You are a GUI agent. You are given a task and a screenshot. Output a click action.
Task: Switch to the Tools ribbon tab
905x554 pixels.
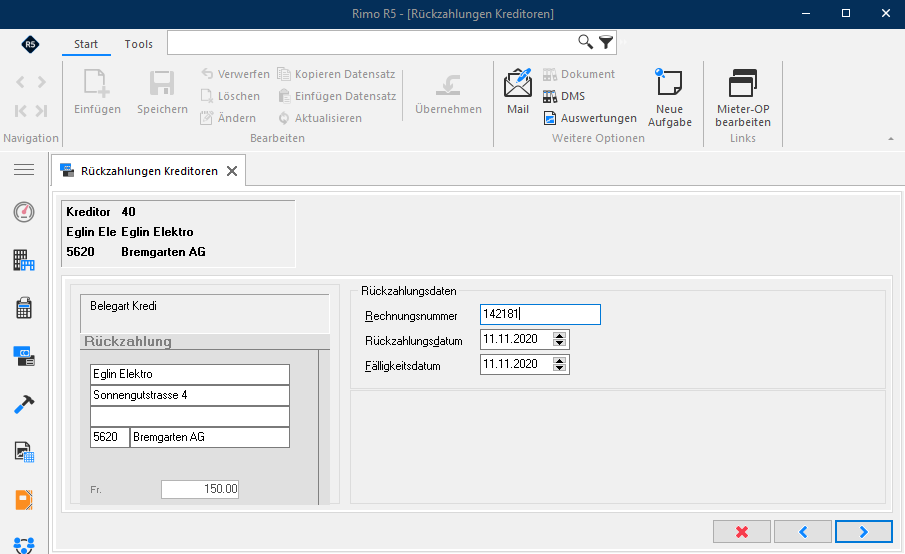click(139, 44)
